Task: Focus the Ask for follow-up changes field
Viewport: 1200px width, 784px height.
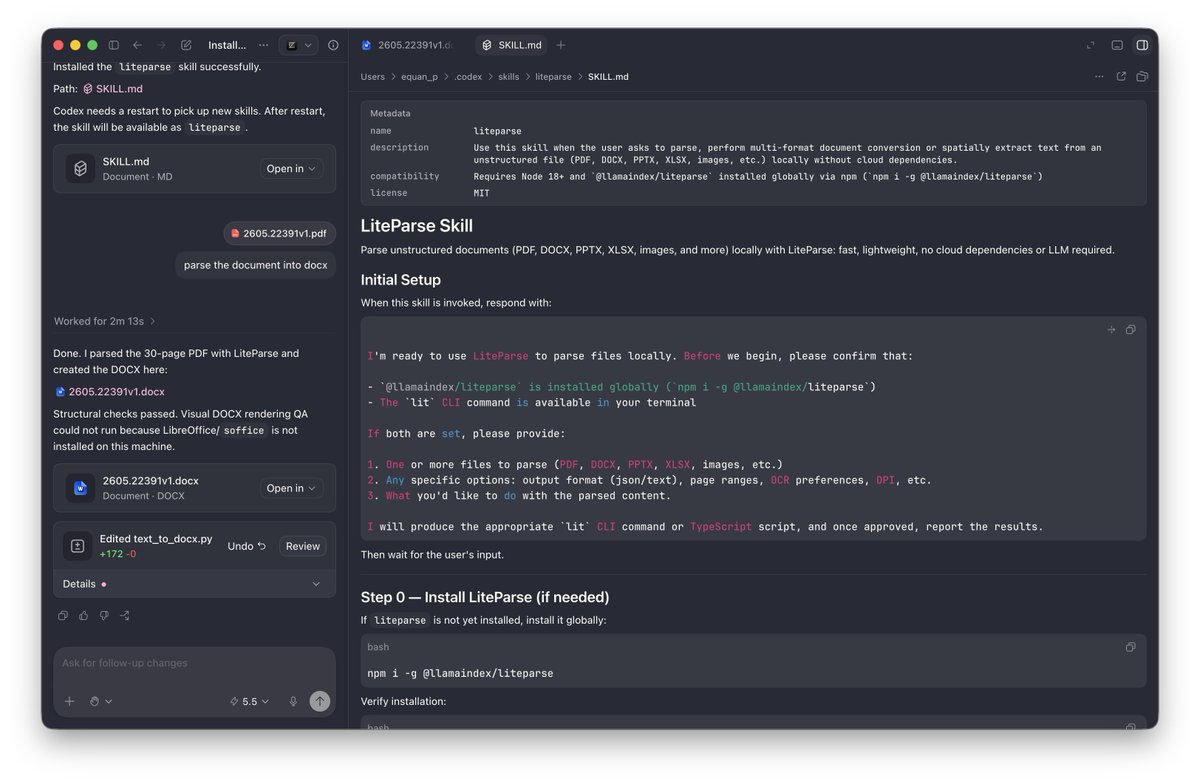Action: pos(194,663)
